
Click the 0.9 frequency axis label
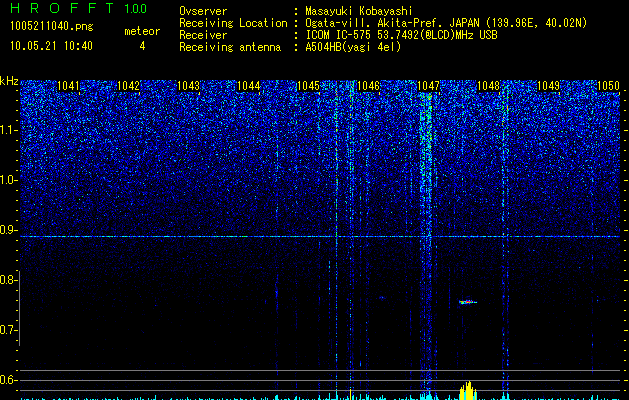coord(9,230)
